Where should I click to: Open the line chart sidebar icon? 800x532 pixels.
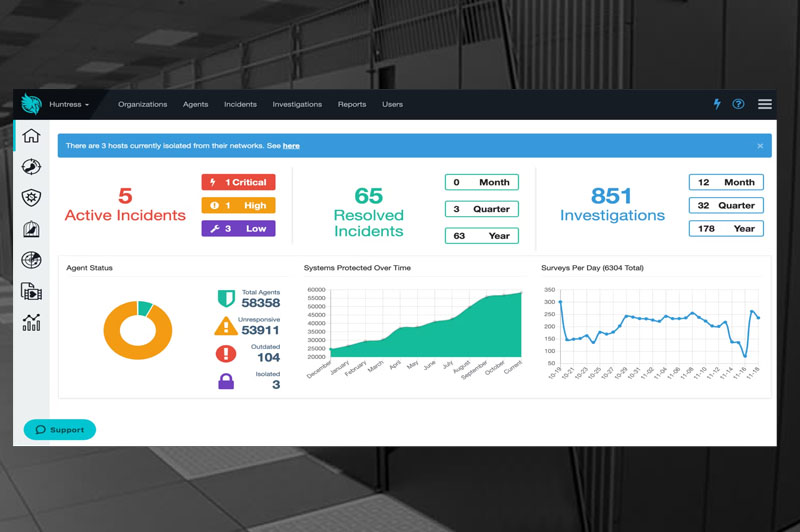click(31, 322)
